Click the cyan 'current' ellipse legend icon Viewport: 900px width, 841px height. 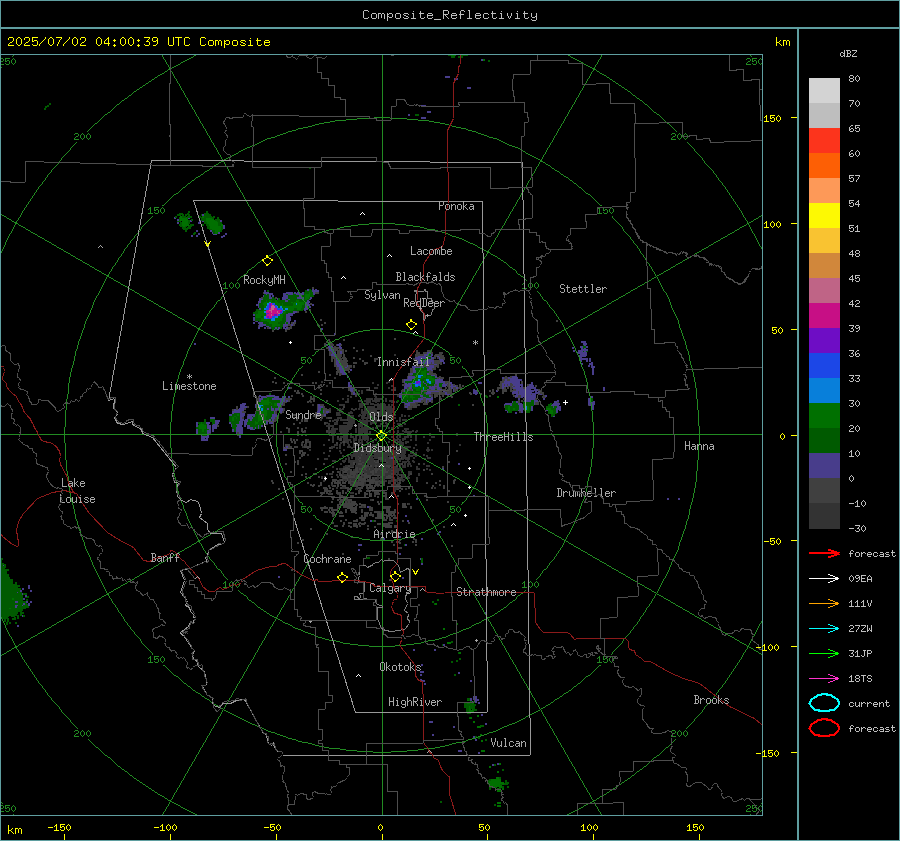click(x=824, y=703)
